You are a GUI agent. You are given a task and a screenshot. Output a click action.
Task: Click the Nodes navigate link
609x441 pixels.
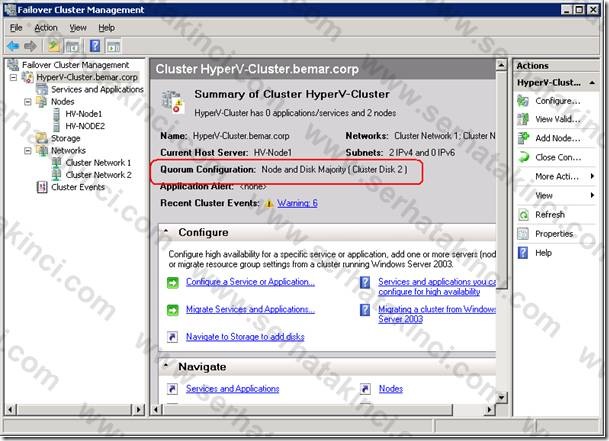coord(391,389)
